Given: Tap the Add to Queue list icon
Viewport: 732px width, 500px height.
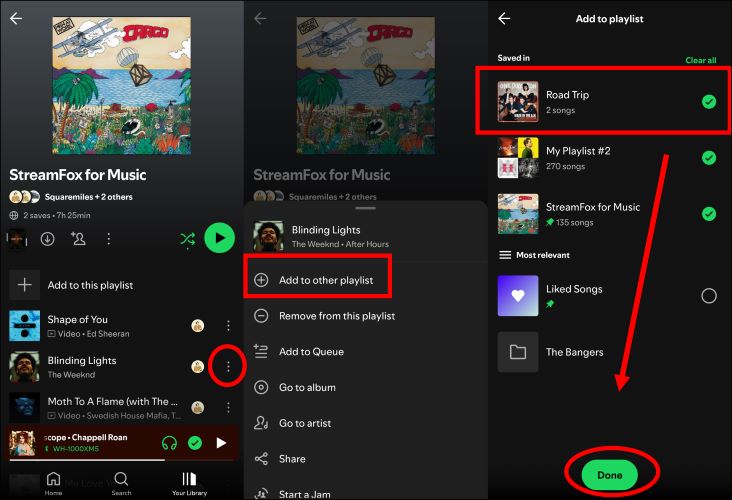Looking at the screenshot, I should (260, 351).
